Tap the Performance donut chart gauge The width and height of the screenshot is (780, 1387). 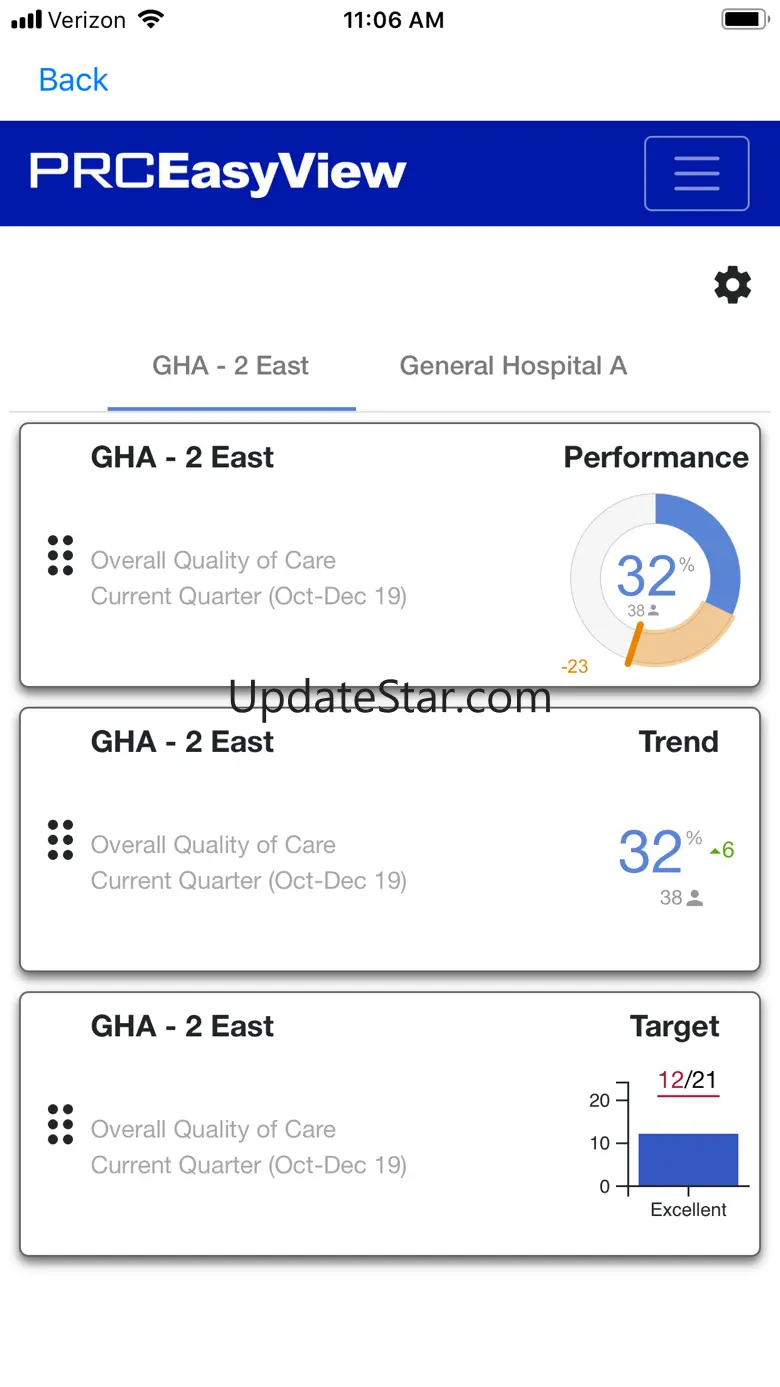coord(655,580)
